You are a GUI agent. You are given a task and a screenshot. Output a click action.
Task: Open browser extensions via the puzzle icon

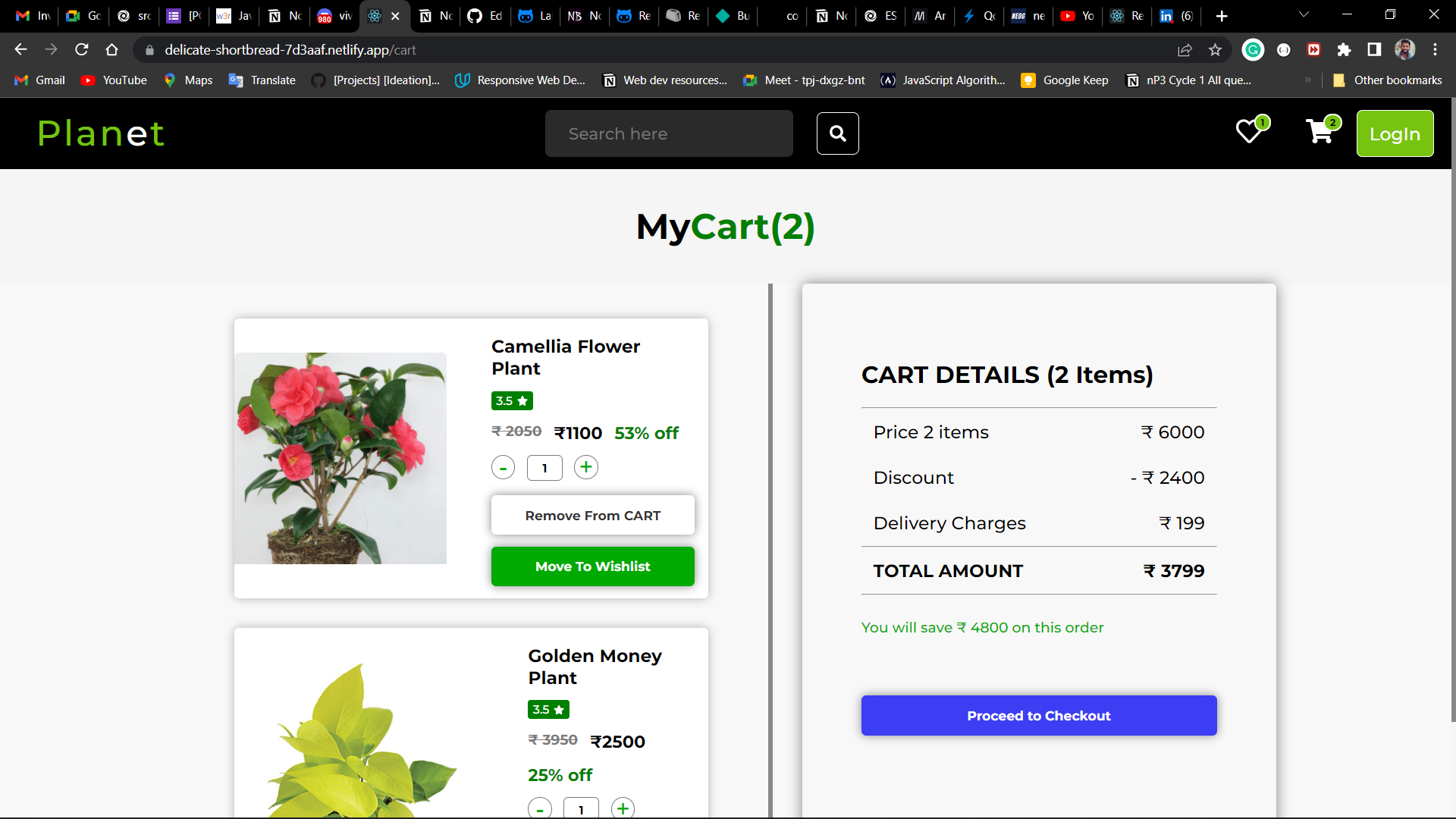(1345, 49)
